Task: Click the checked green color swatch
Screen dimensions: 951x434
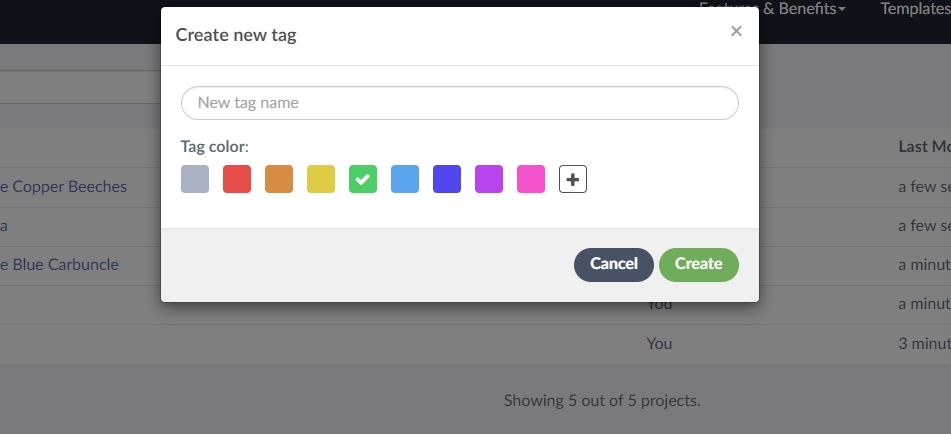Action: (x=363, y=179)
